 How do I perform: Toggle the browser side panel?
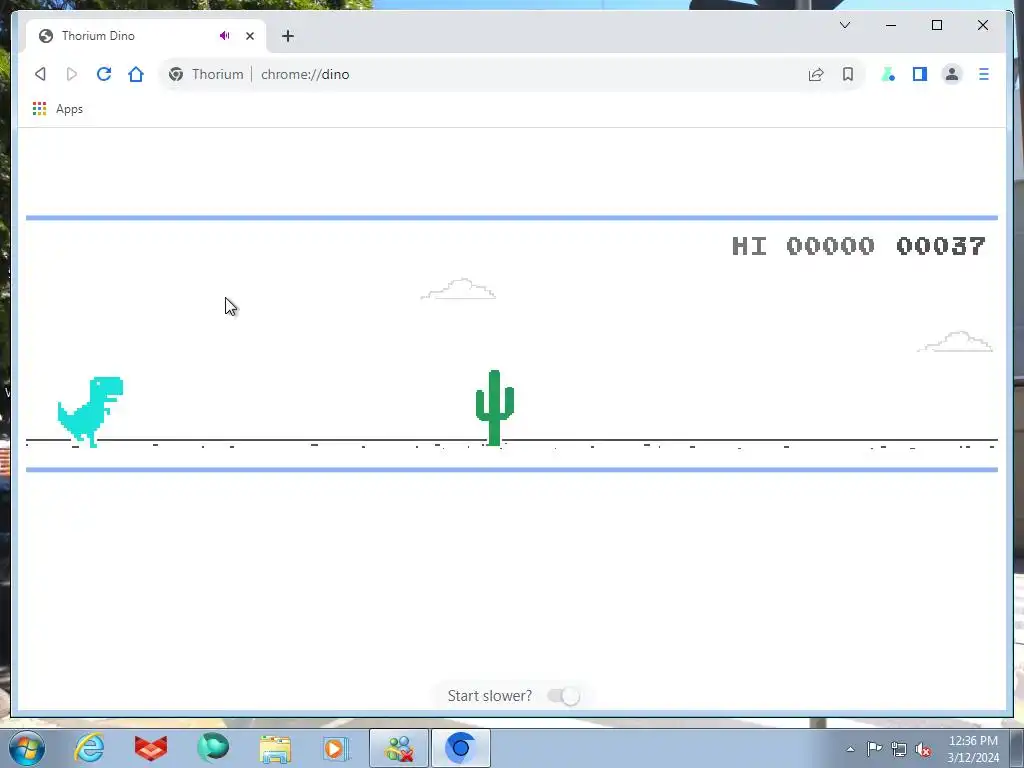(920, 74)
